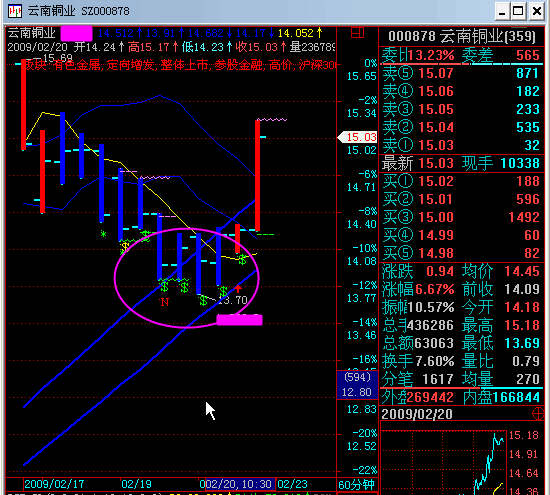This screenshot has width=550, height=495.
Task: Click the 买② 15.01 buy order row
Action: [461, 199]
